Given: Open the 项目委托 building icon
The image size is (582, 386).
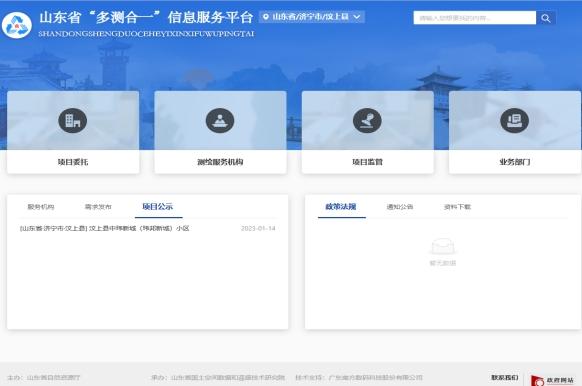Looking at the screenshot, I should [x=73, y=121].
